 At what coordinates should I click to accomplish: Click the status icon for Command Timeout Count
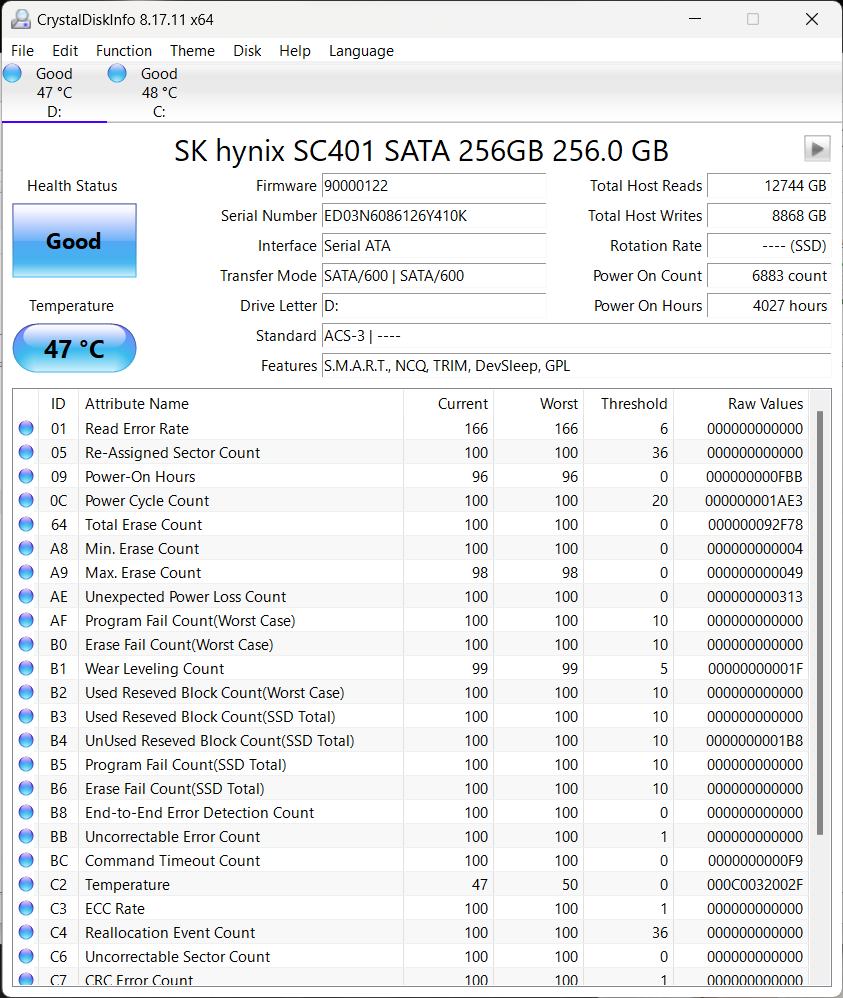click(x=26, y=861)
